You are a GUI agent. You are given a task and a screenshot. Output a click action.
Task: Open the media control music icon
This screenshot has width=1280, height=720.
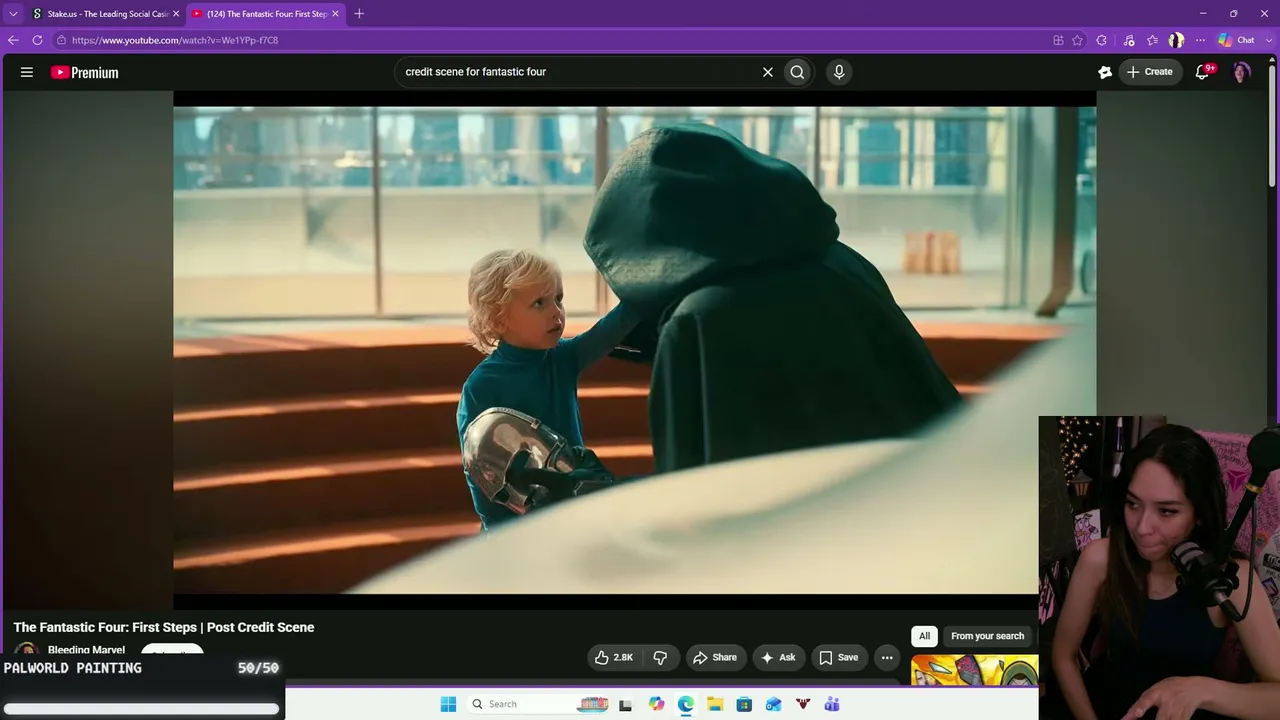pos(1129,40)
